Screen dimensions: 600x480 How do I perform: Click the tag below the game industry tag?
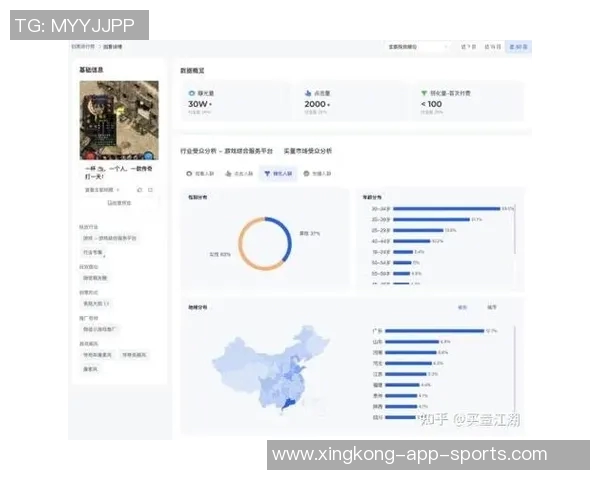click(x=93, y=252)
